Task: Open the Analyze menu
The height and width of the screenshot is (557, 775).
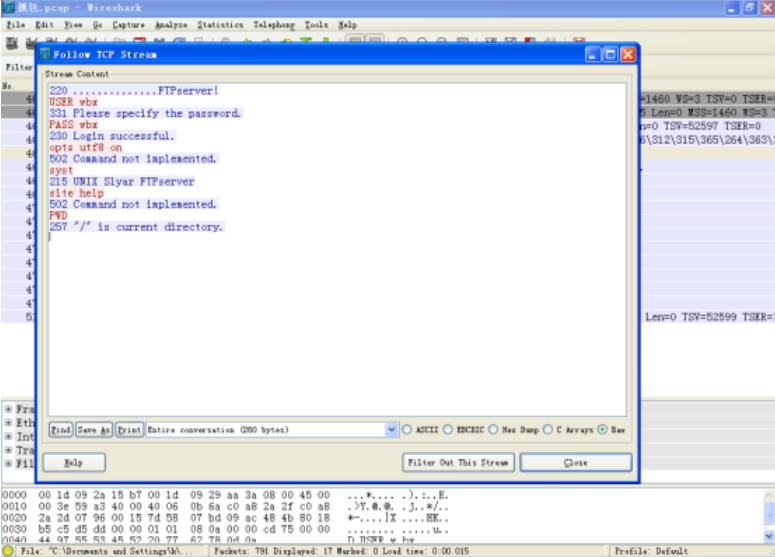Action: (x=171, y=25)
